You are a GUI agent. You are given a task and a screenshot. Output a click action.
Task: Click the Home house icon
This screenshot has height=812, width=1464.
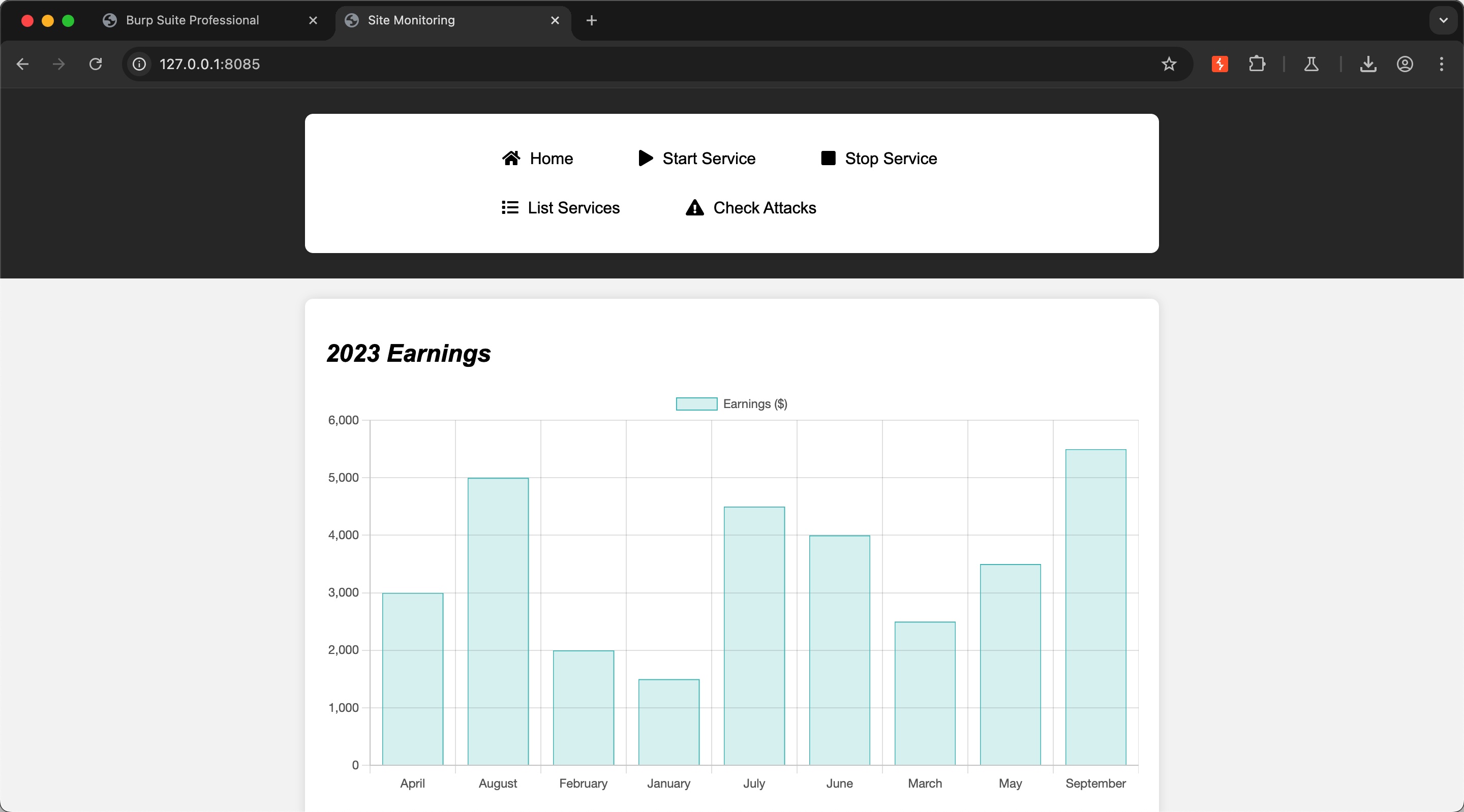click(511, 158)
